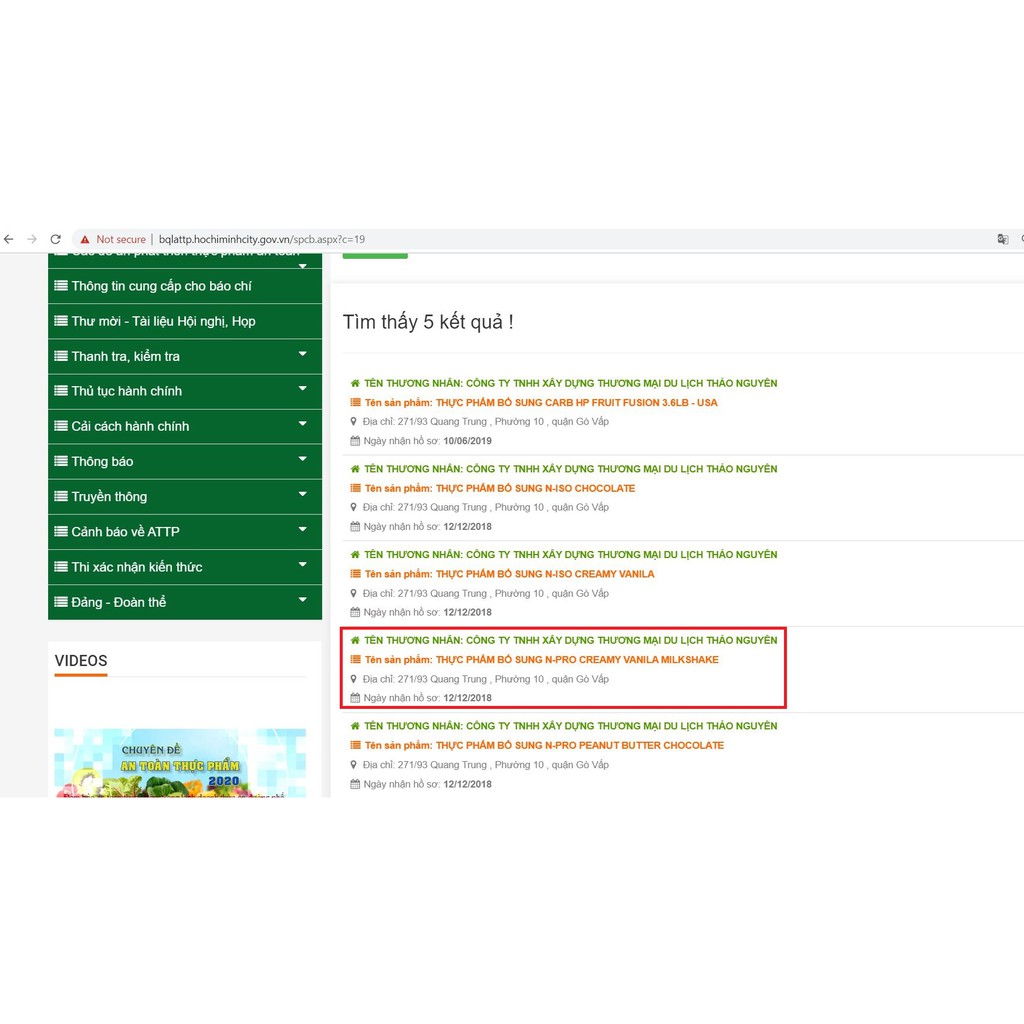Click map pin icon in N-ISO CHOCOLATE result
The width and height of the screenshot is (1024, 1024).
354,507
